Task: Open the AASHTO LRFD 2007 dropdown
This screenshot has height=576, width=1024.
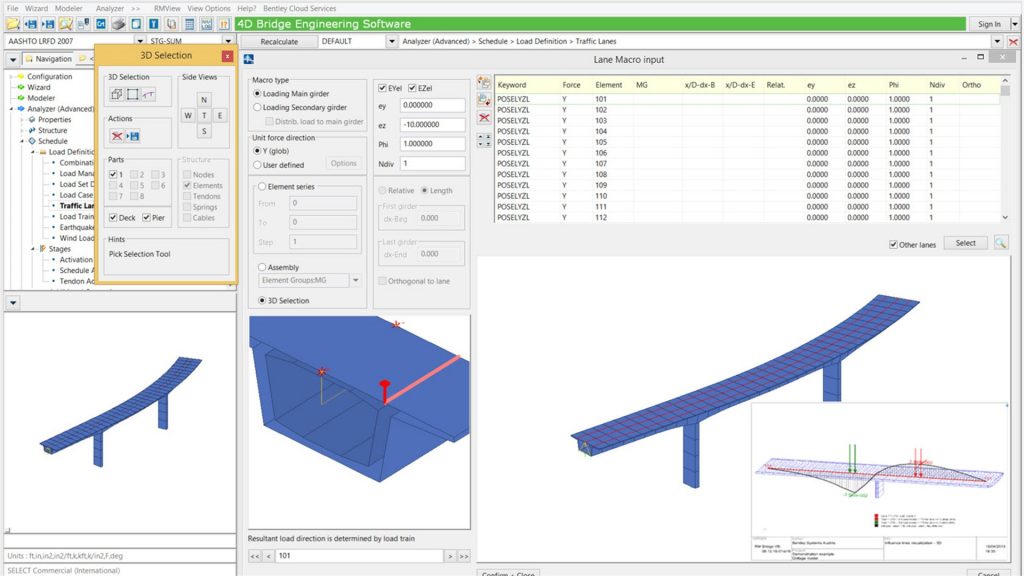Action: point(140,41)
